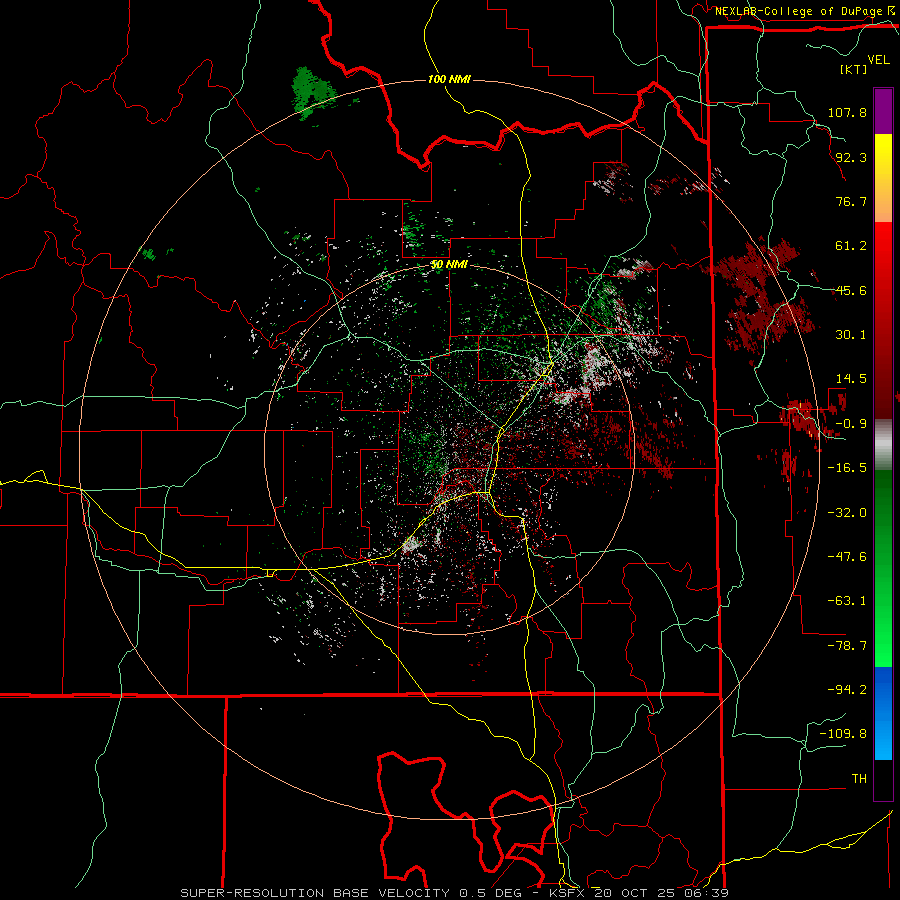The width and height of the screenshot is (900, 900).
Task: Click the [KT] units label
Action: tap(853, 69)
